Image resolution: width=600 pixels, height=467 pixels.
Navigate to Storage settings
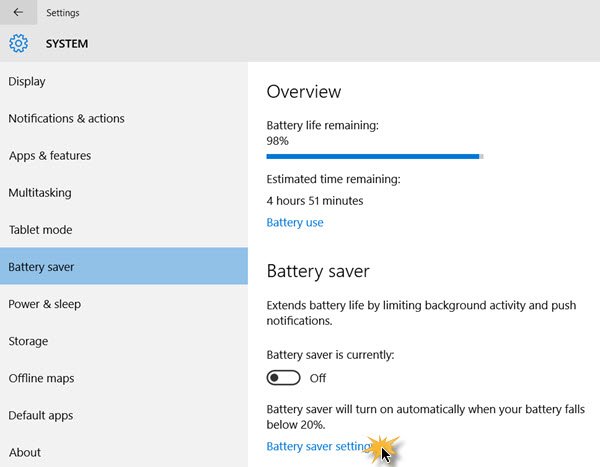28,341
